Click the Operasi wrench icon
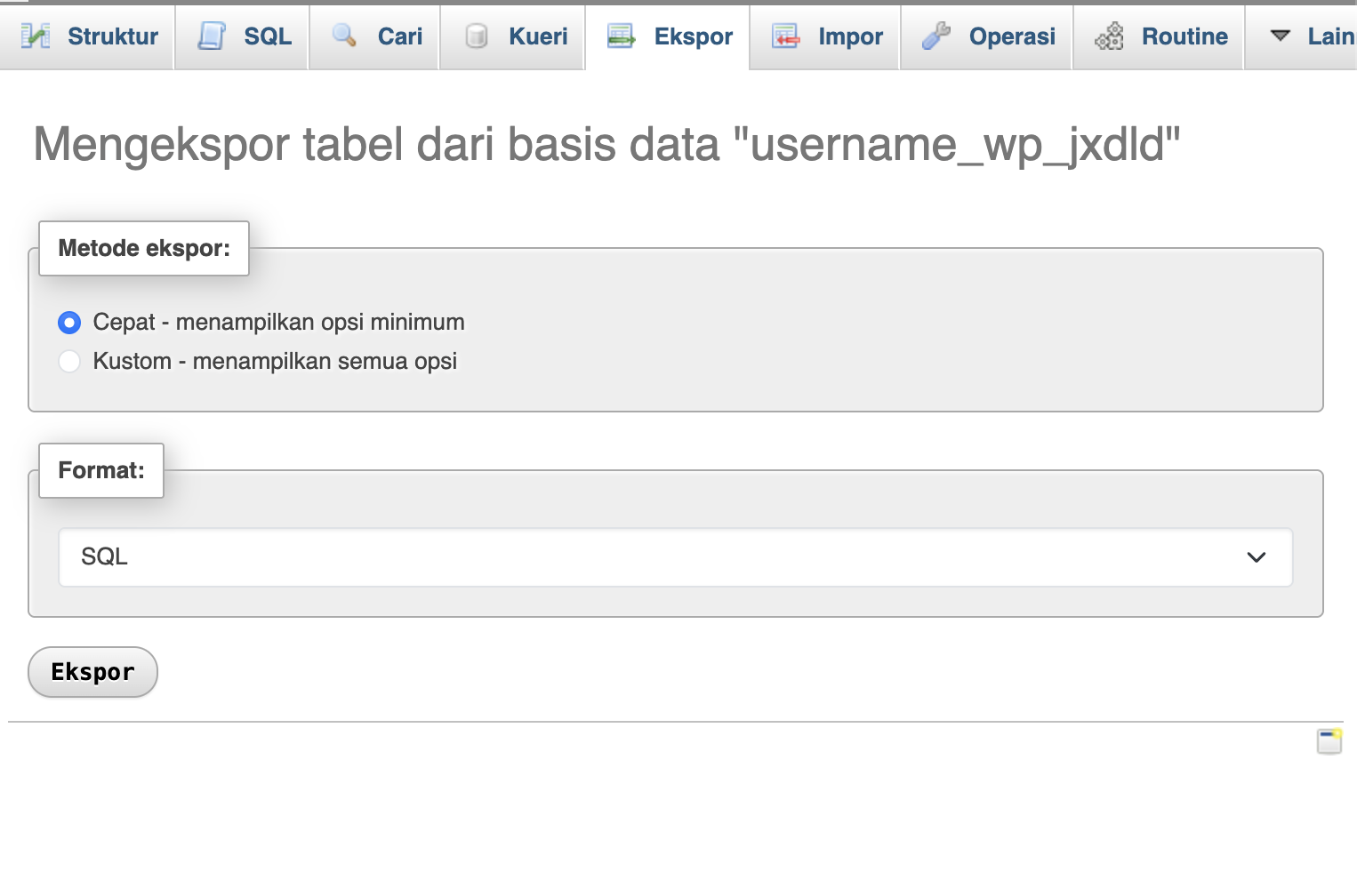This screenshot has height=896, width=1357. pos(936,36)
